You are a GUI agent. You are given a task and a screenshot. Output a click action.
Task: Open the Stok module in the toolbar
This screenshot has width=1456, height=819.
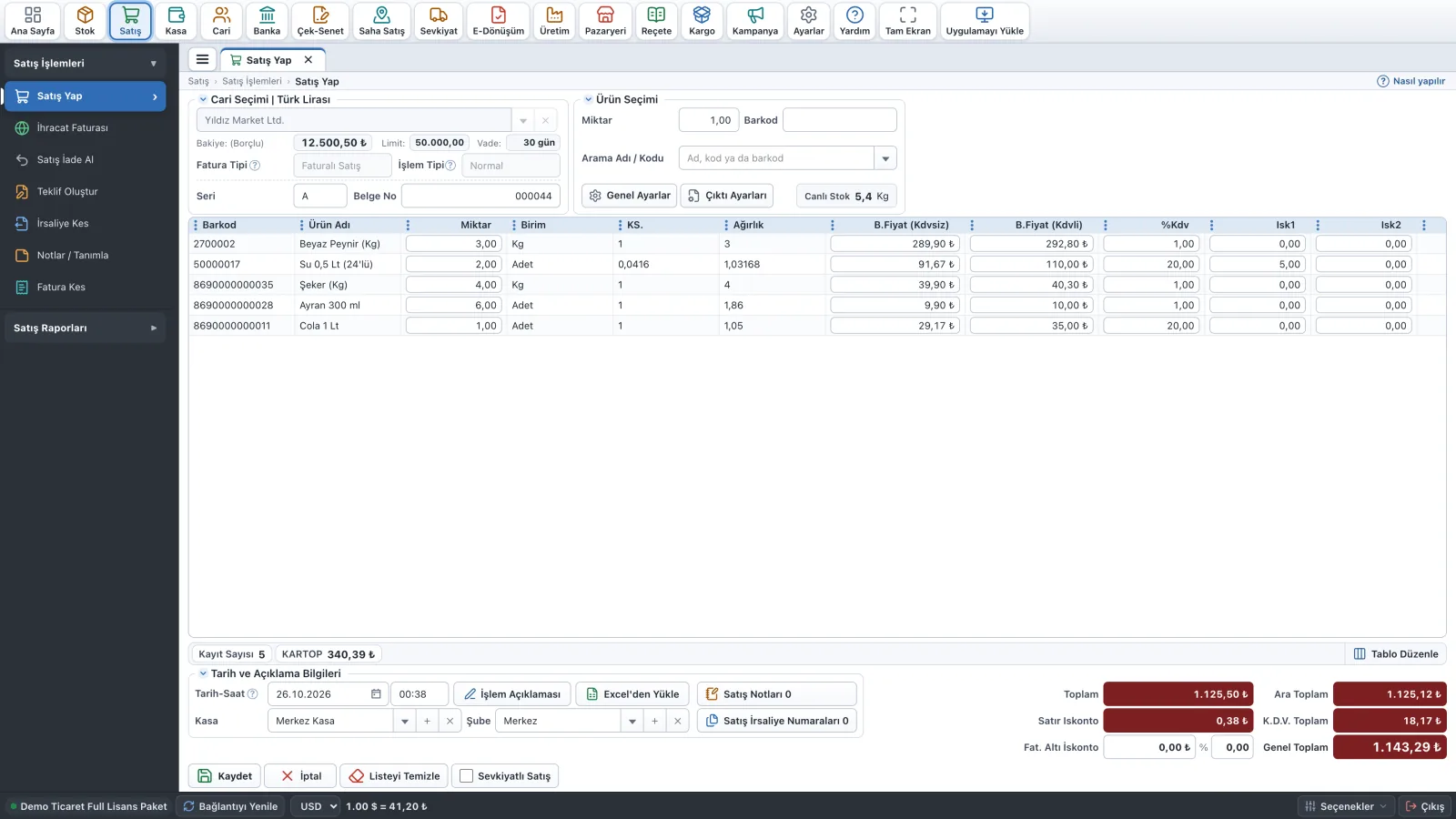click(x=85, y=21)
